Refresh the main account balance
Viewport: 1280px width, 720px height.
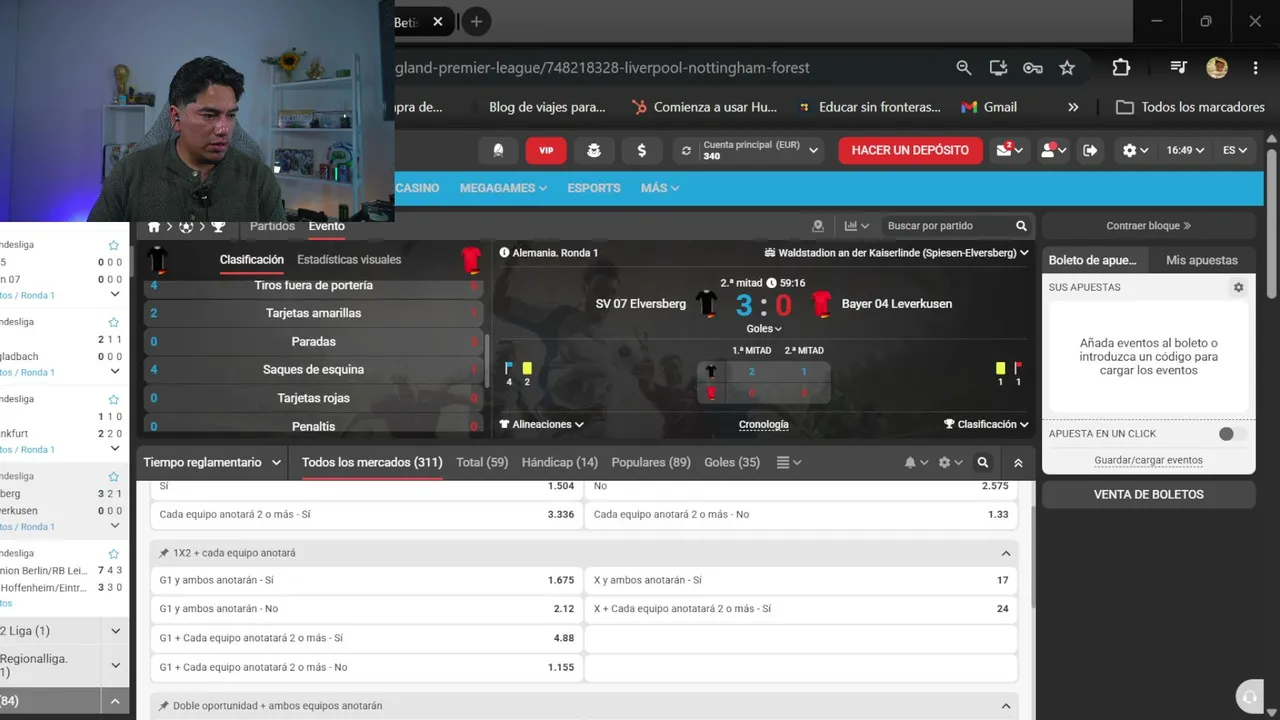[x=686, y=151]
